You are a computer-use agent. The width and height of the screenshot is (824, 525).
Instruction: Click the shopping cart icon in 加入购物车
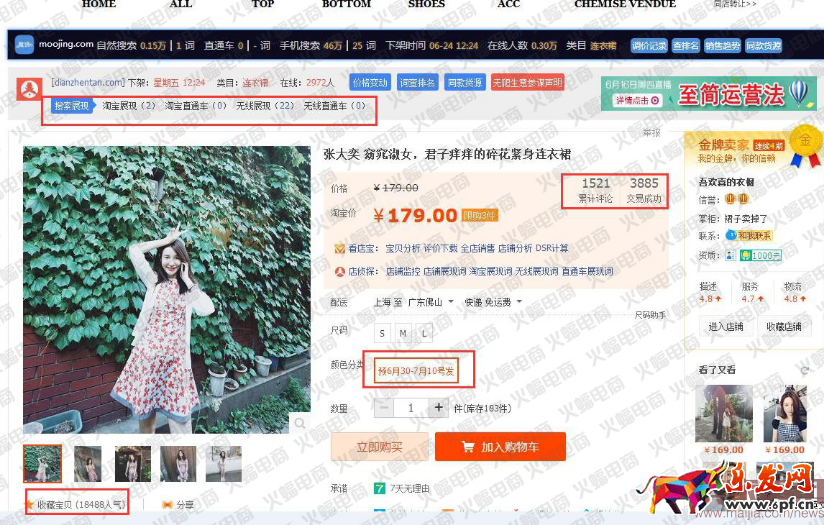click(468, 447)
